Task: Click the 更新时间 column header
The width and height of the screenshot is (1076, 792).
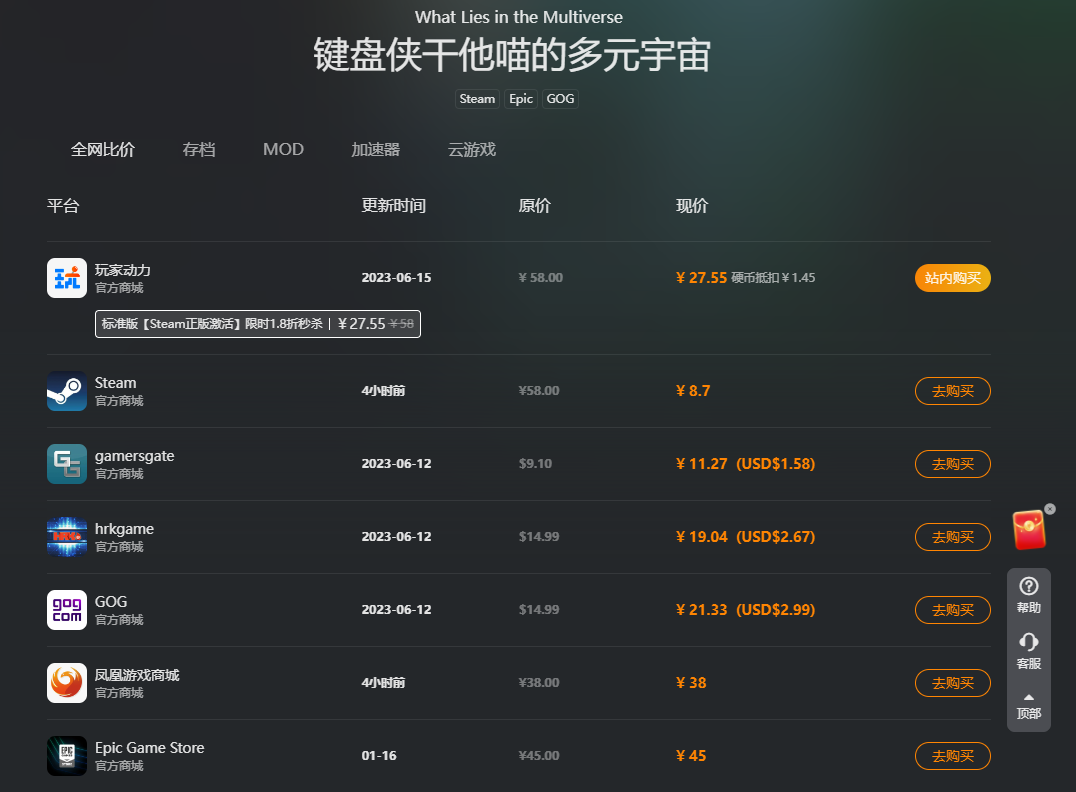Action: point(394,206)
